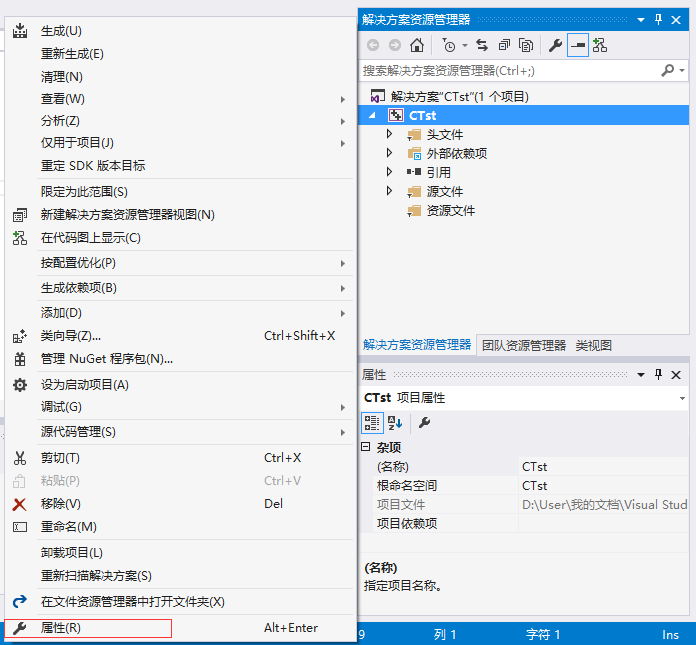Open the 查看(W) submenu
The image size is (696, 645).
(180, 99)
